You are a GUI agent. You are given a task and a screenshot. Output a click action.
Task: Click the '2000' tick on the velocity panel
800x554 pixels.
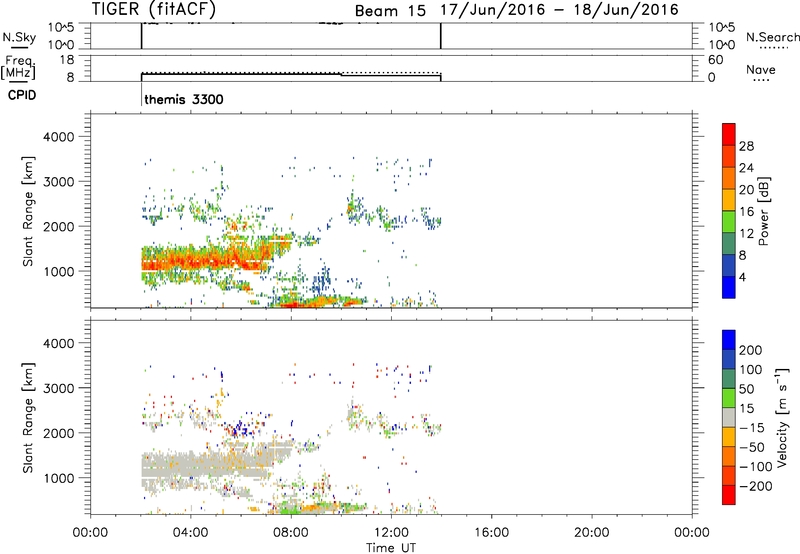pyautogui.click(x=59, y=433)
